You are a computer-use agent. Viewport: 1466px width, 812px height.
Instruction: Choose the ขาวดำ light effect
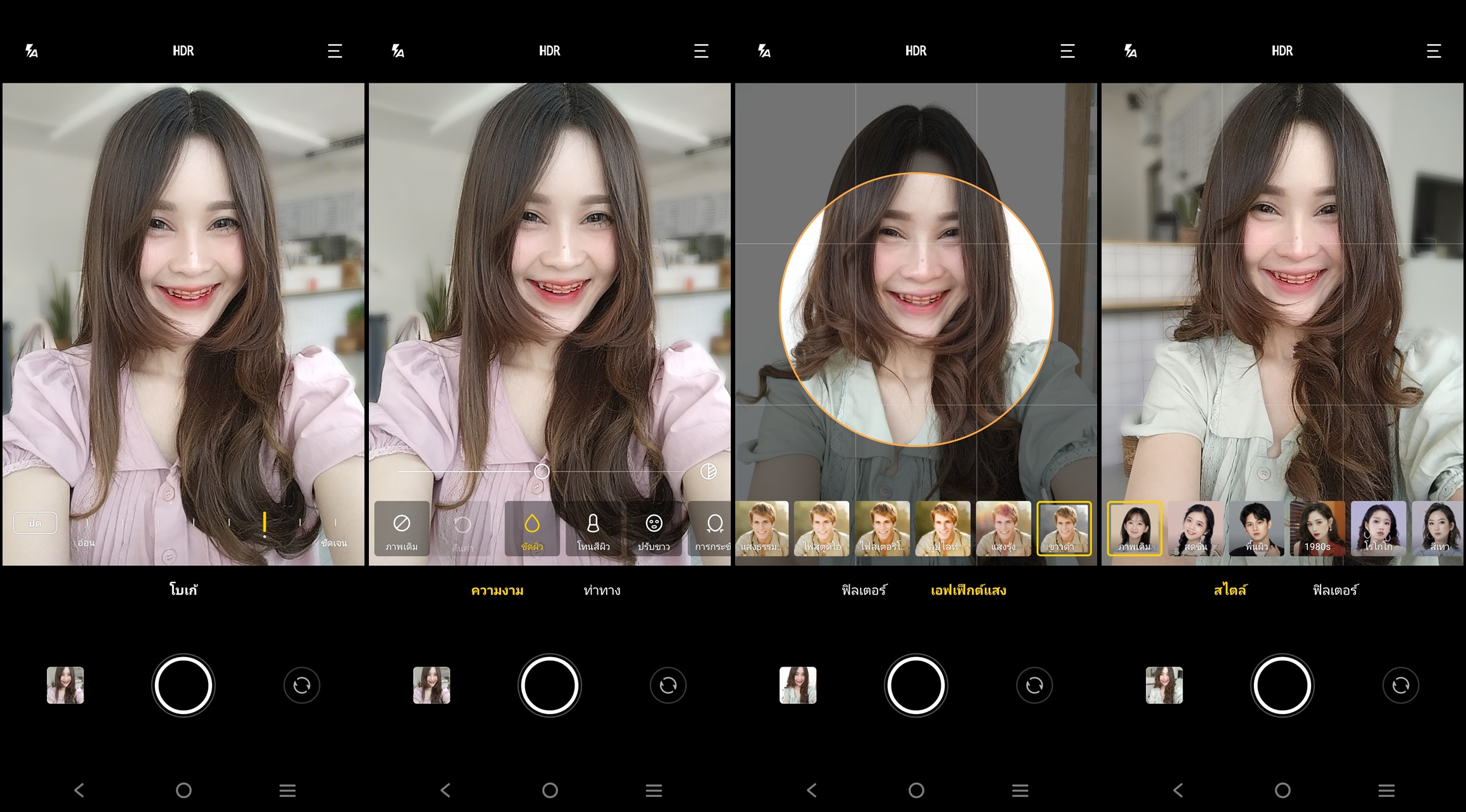pos(1065,529)
